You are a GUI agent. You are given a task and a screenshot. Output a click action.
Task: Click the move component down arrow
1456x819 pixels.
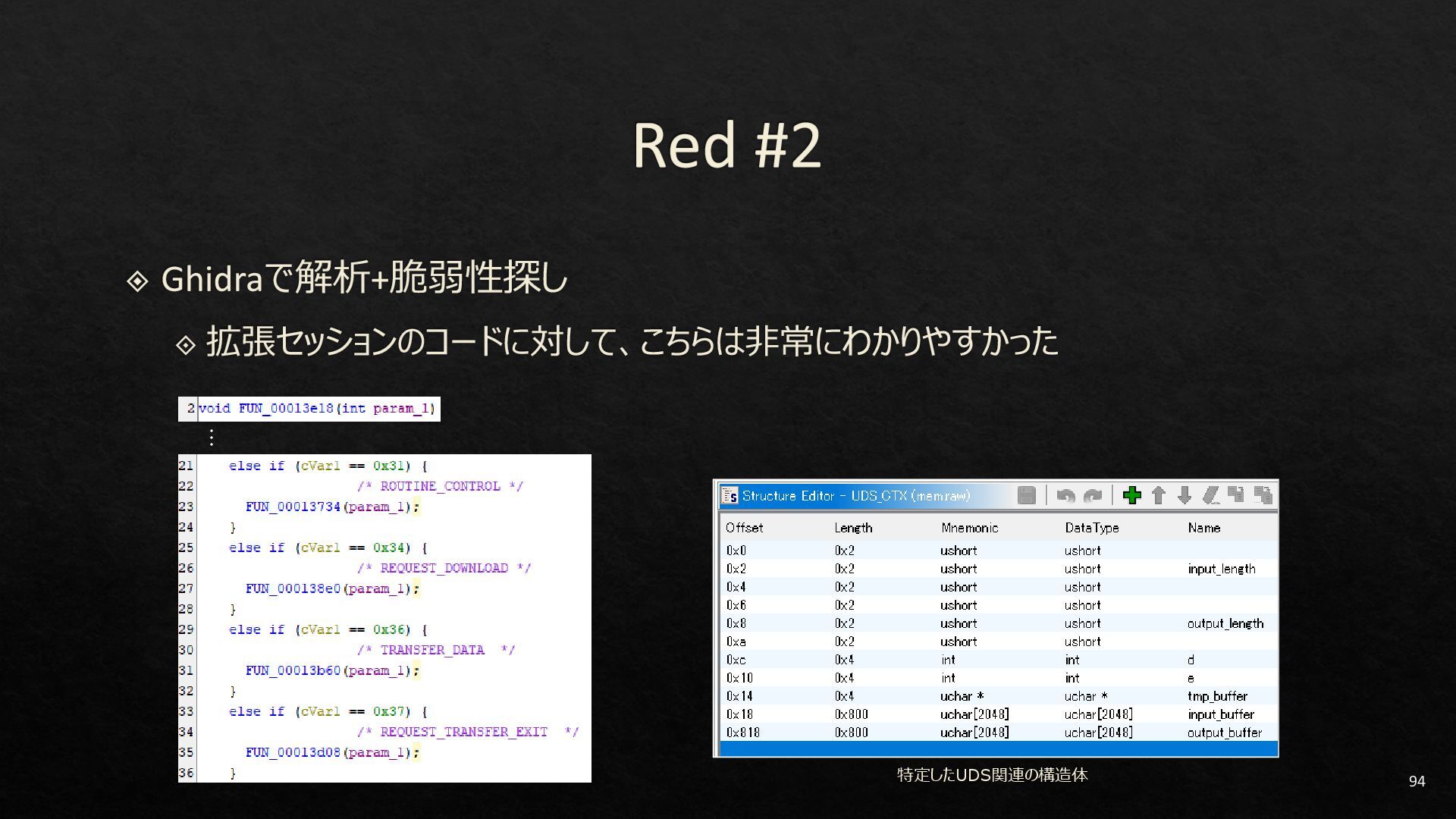click(x=1185, y=495)
